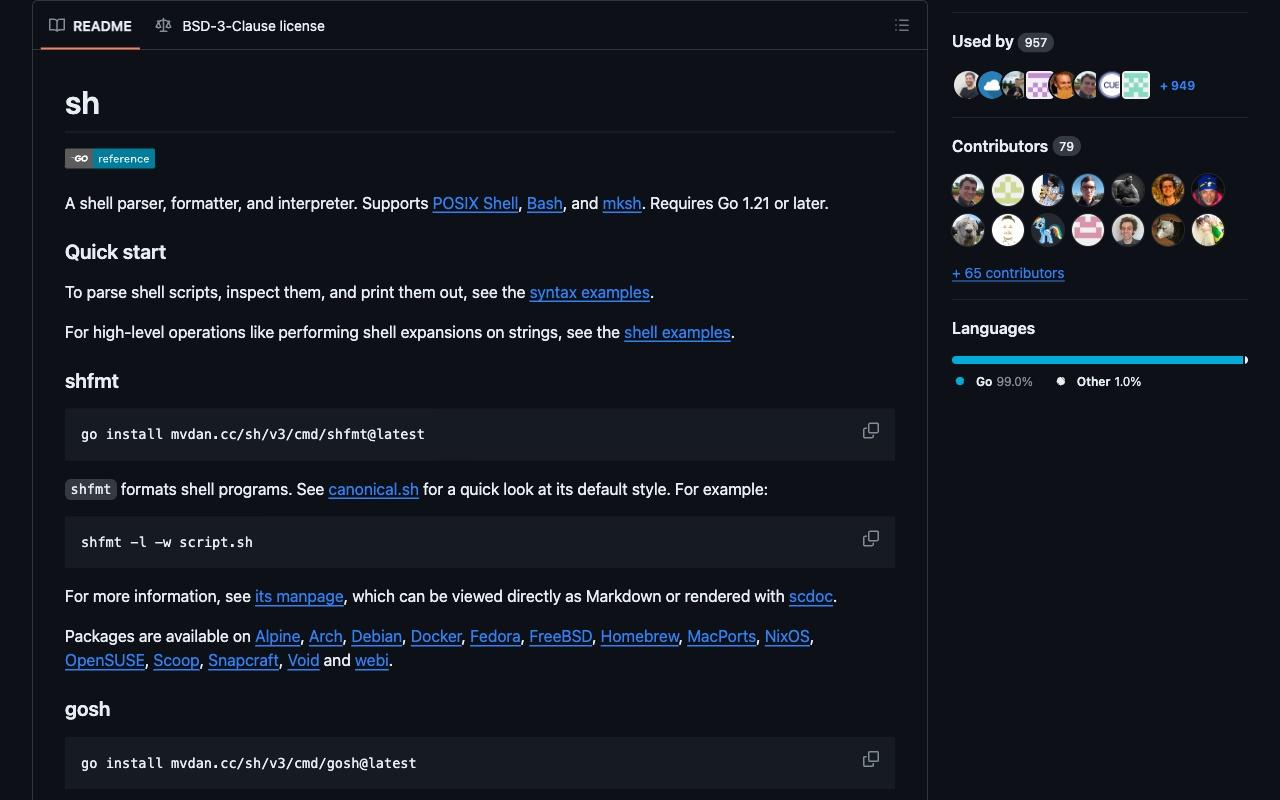The image size is (1280, 800).
Task: Open the Homebrew package link
Action: pos(640,636)
